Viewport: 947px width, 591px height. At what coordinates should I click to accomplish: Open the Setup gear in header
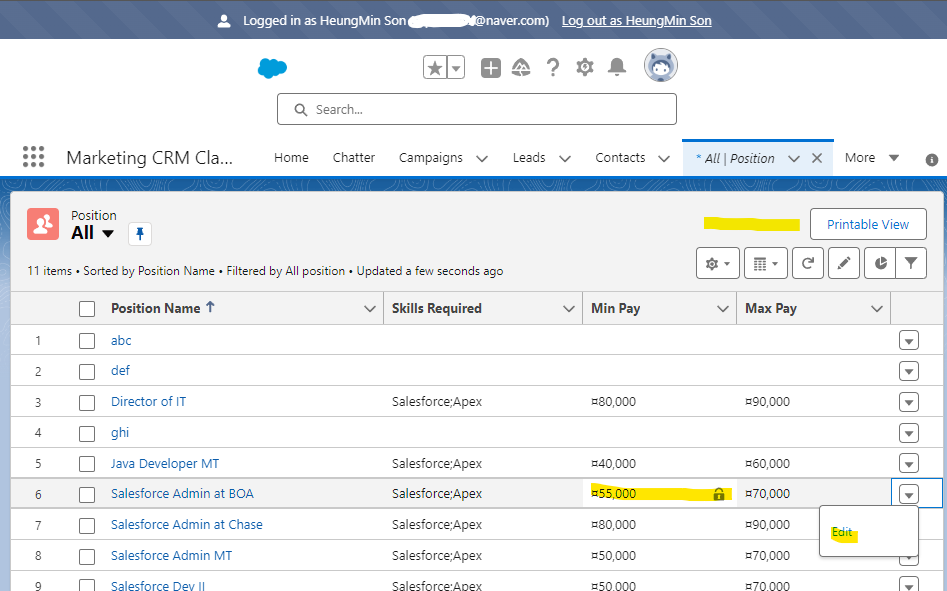click(585, 67)
